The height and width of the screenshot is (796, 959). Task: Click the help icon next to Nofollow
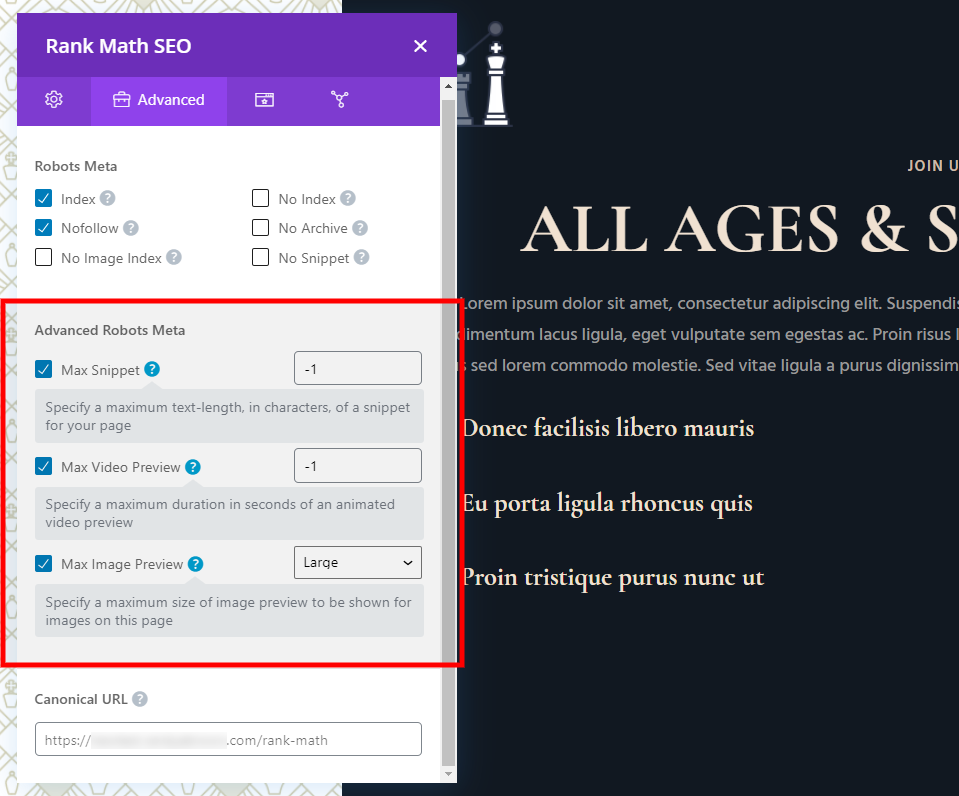tap(131, 228)
